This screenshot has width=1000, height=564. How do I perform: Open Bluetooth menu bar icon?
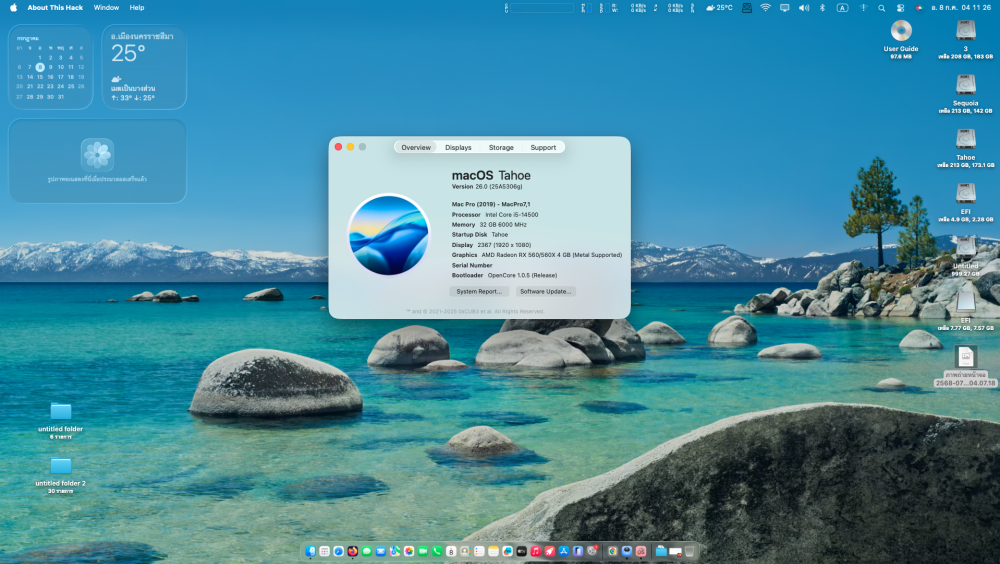[x=822, y=8]
